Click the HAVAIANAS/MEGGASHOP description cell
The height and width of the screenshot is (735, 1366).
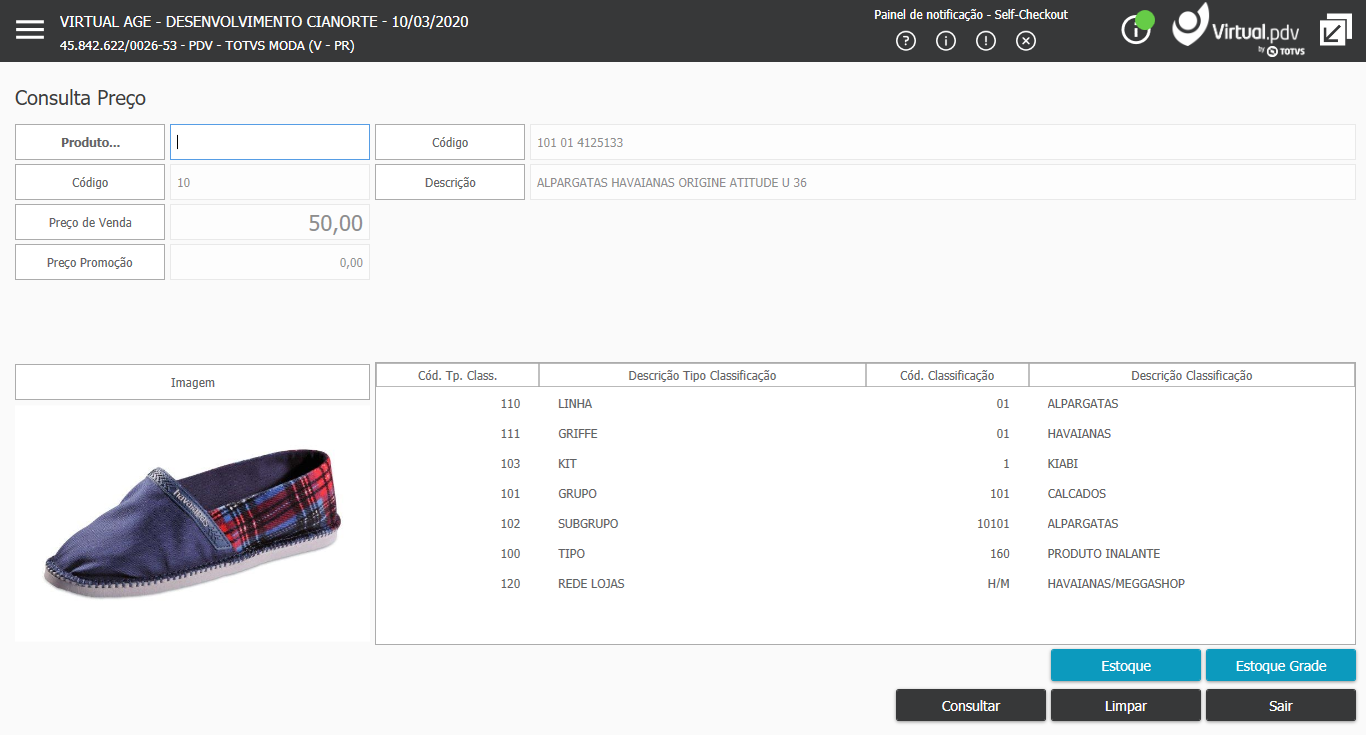pos(1116,584)
